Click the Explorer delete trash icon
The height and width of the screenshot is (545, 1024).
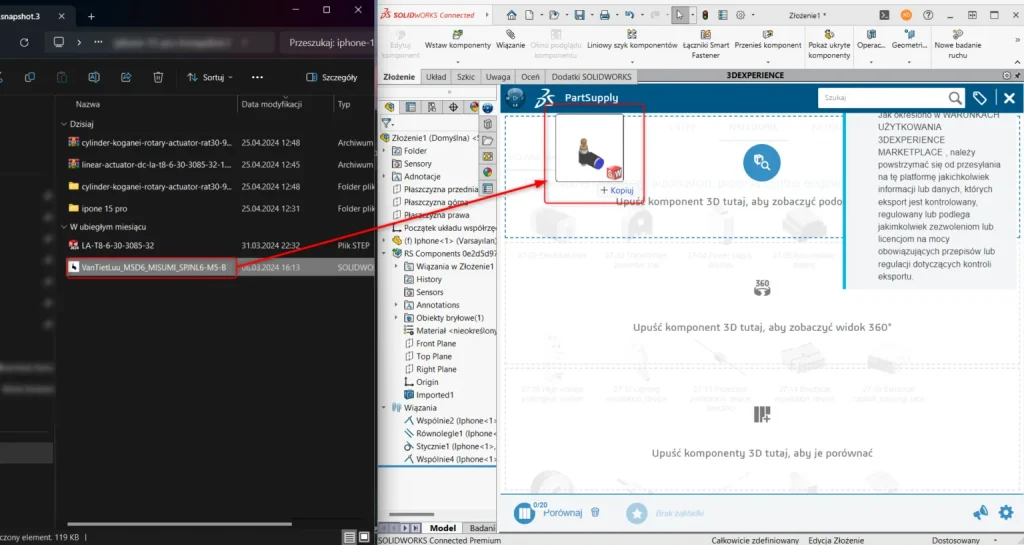(x=158, y=77)
